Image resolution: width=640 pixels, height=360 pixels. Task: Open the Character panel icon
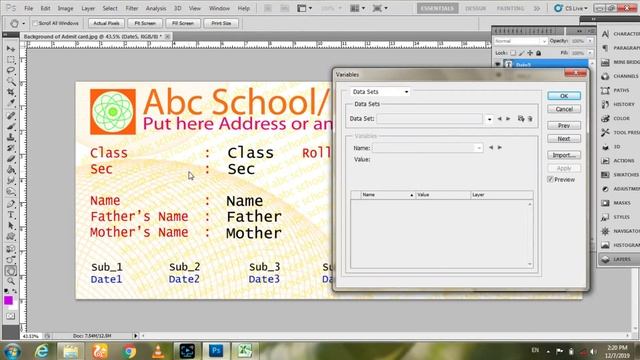[605, 34]
